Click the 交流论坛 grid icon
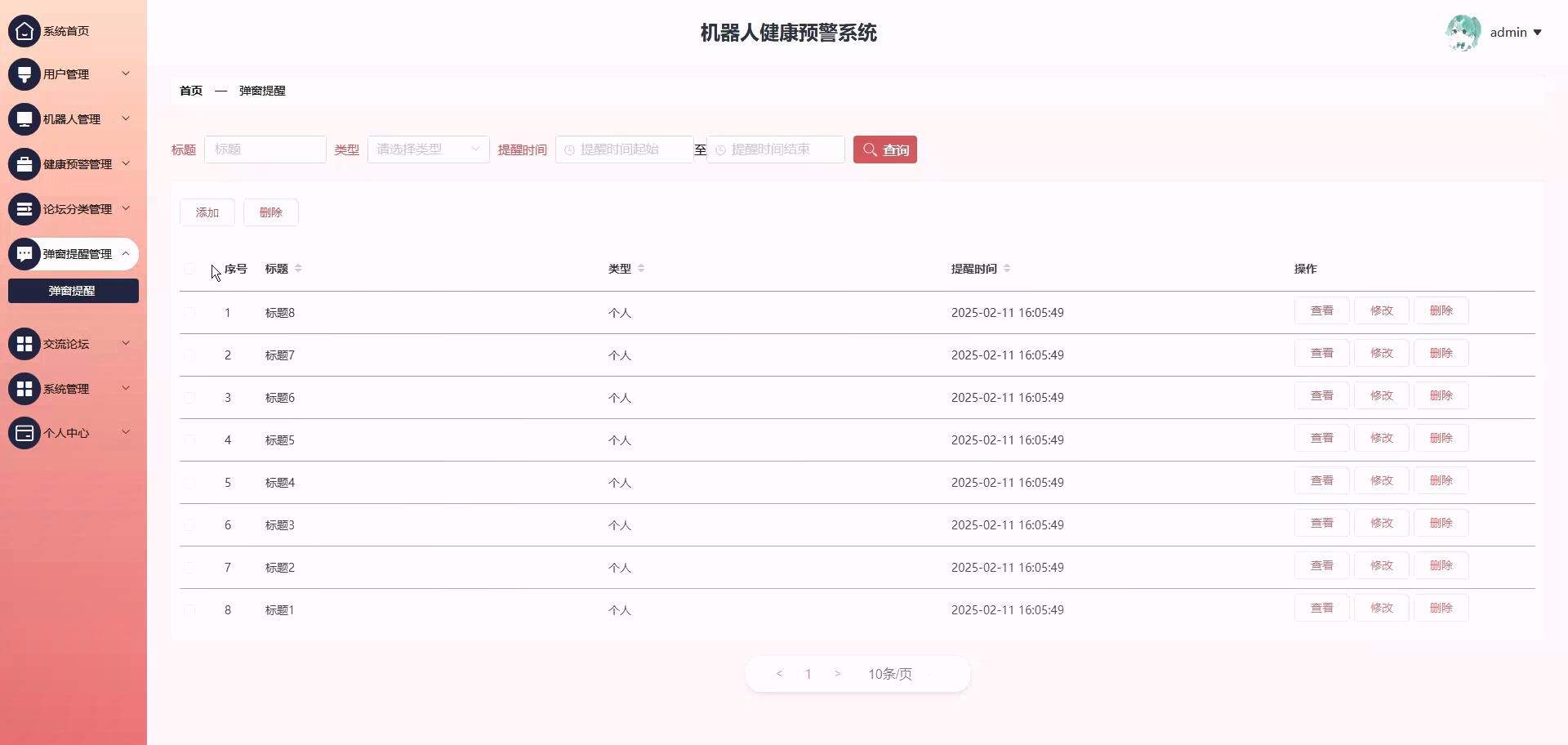Image resolution: width=1568 pixels, height=745 pixels. click(24, 344)
